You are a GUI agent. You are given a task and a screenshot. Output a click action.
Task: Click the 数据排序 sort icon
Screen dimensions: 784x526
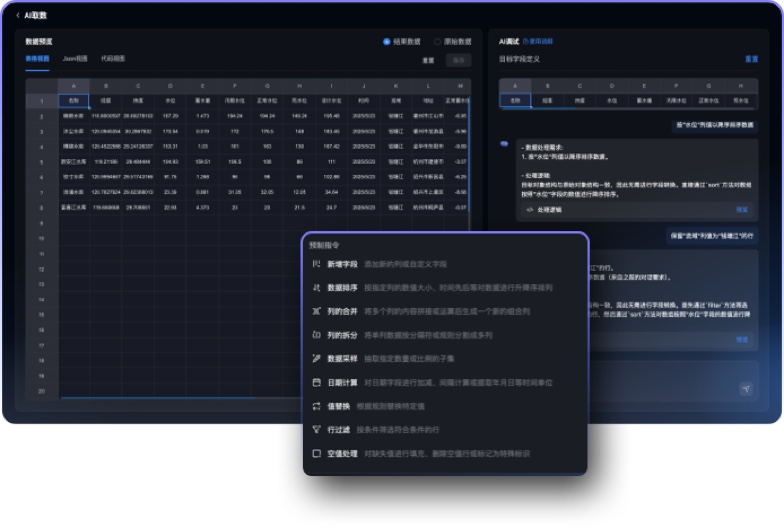(x=316, y=288)
